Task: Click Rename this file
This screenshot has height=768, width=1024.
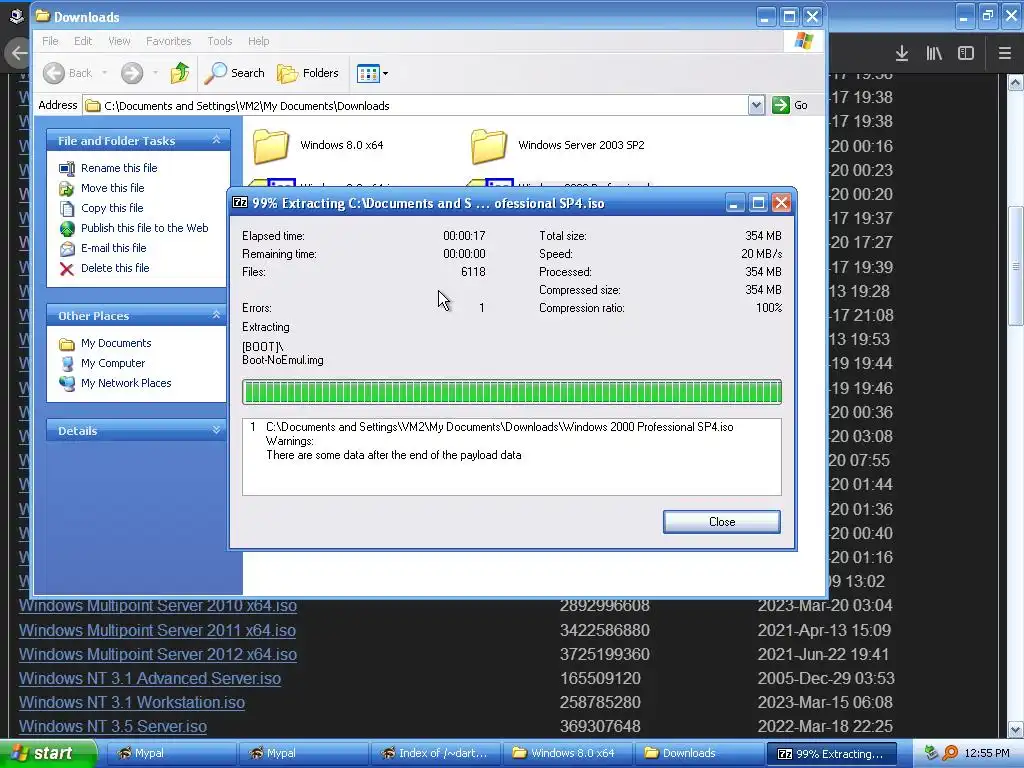Action: 119,168
